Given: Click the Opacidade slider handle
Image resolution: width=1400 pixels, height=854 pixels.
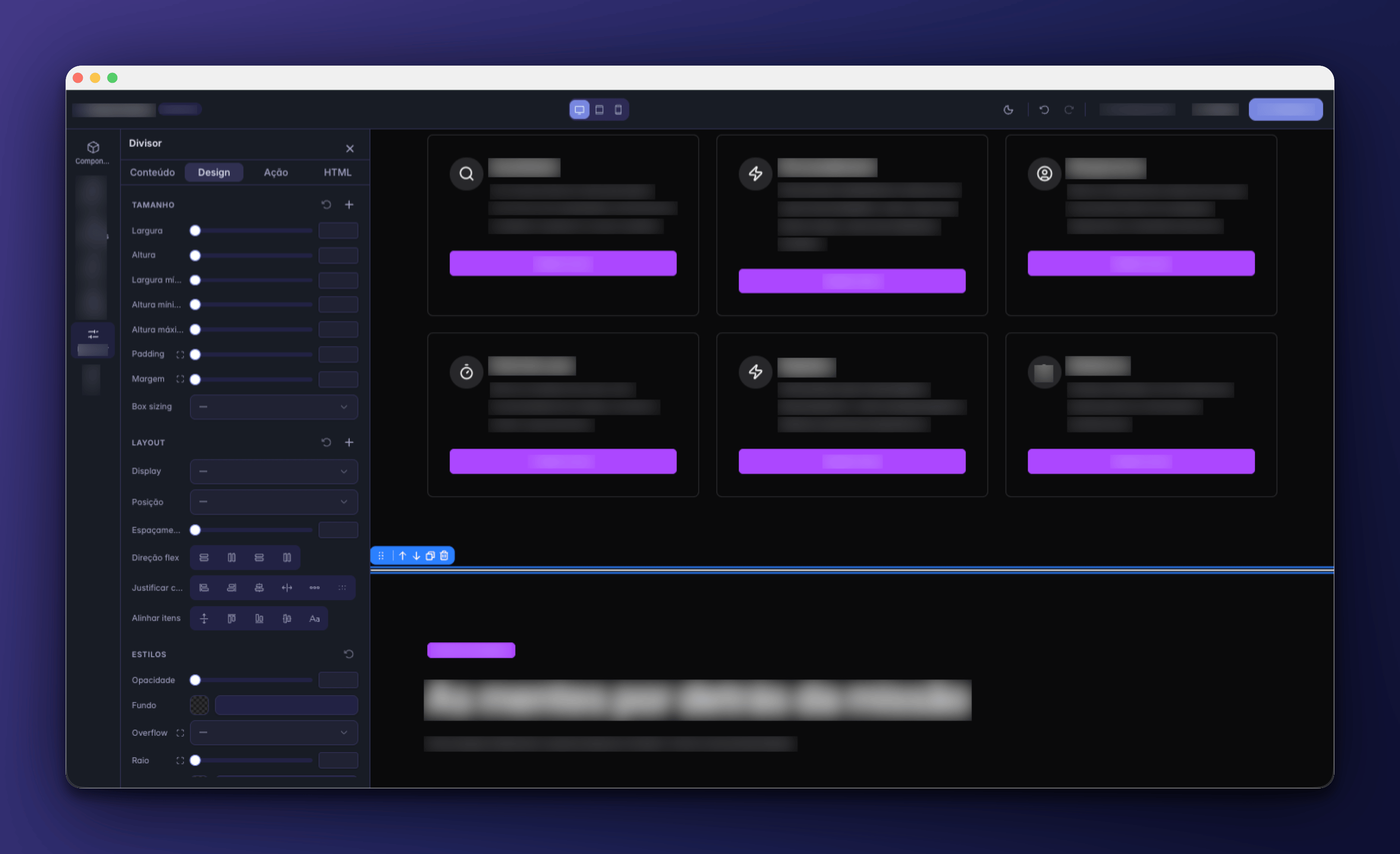Looking at the screenshot, I should (x=195, y=680).
